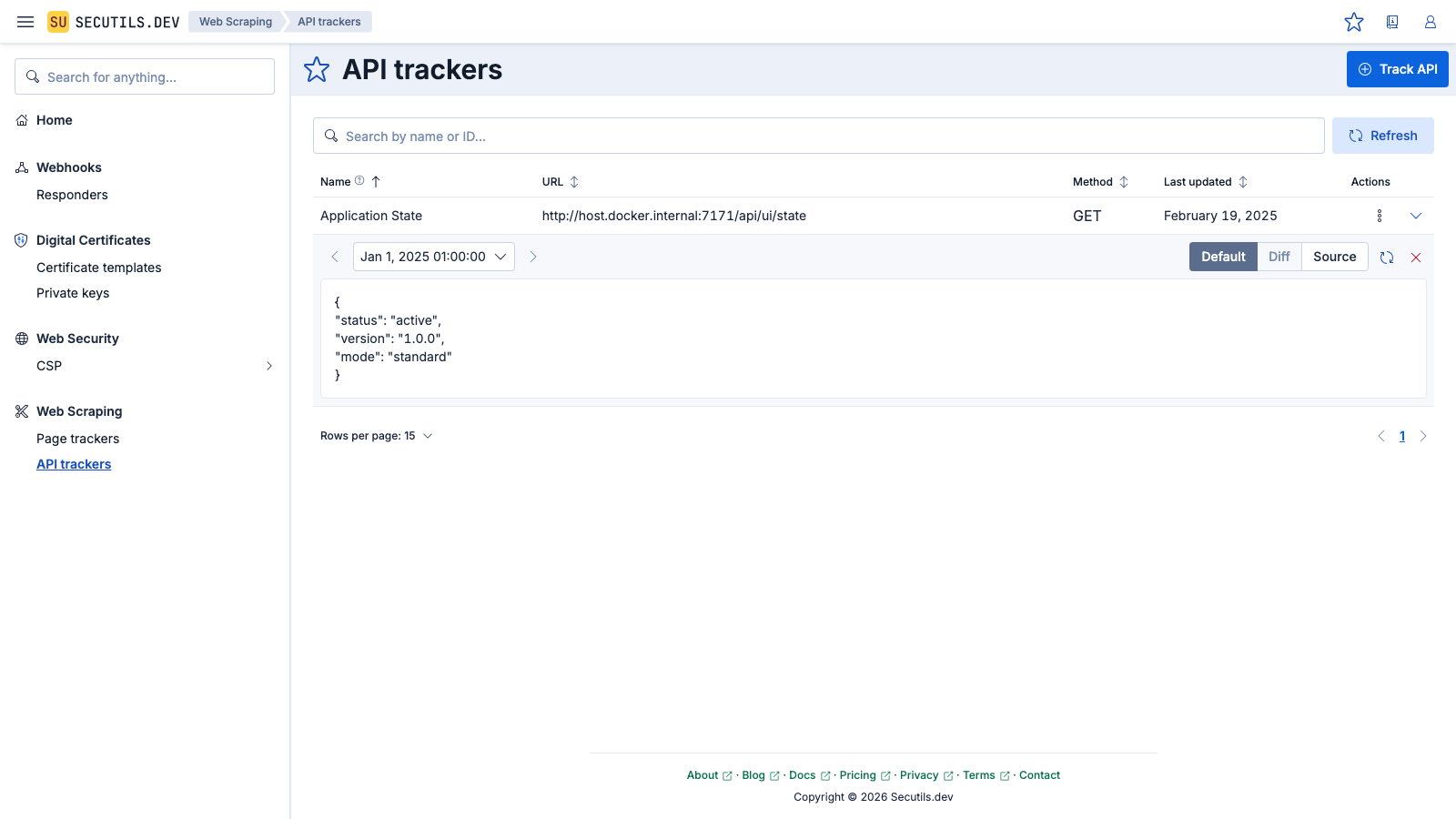Open the documentation book icon
Image resolution: width=1456 pixels, height=819 pixels.
(1392, 22)
